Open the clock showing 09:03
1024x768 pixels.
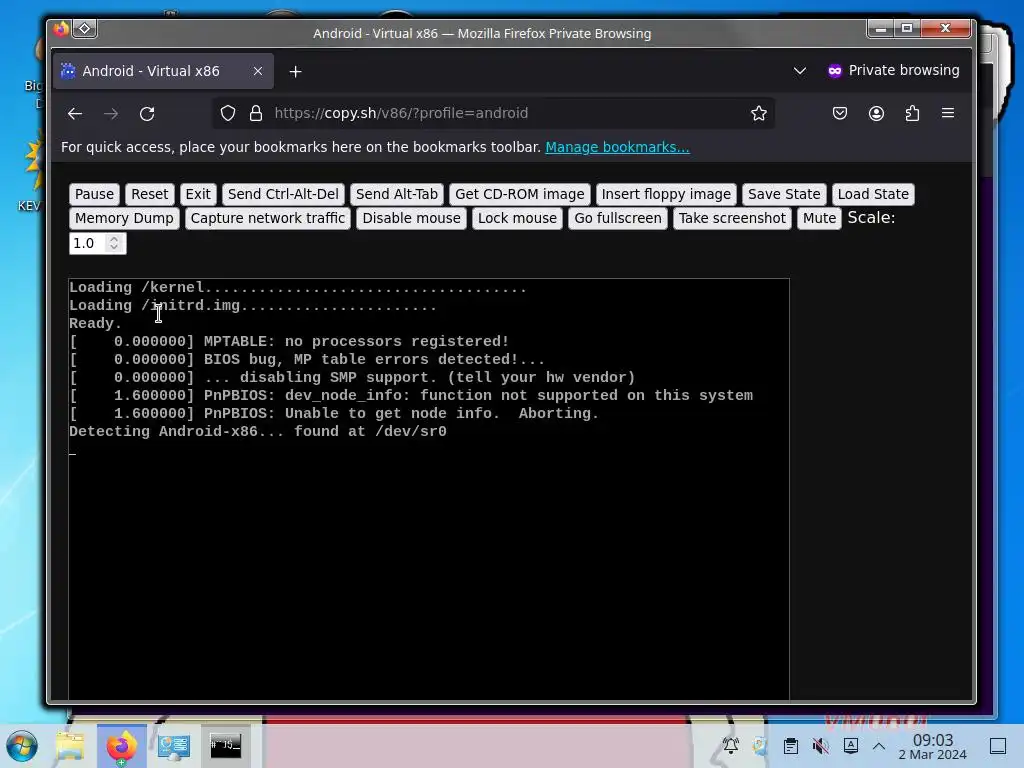point(933,746)
